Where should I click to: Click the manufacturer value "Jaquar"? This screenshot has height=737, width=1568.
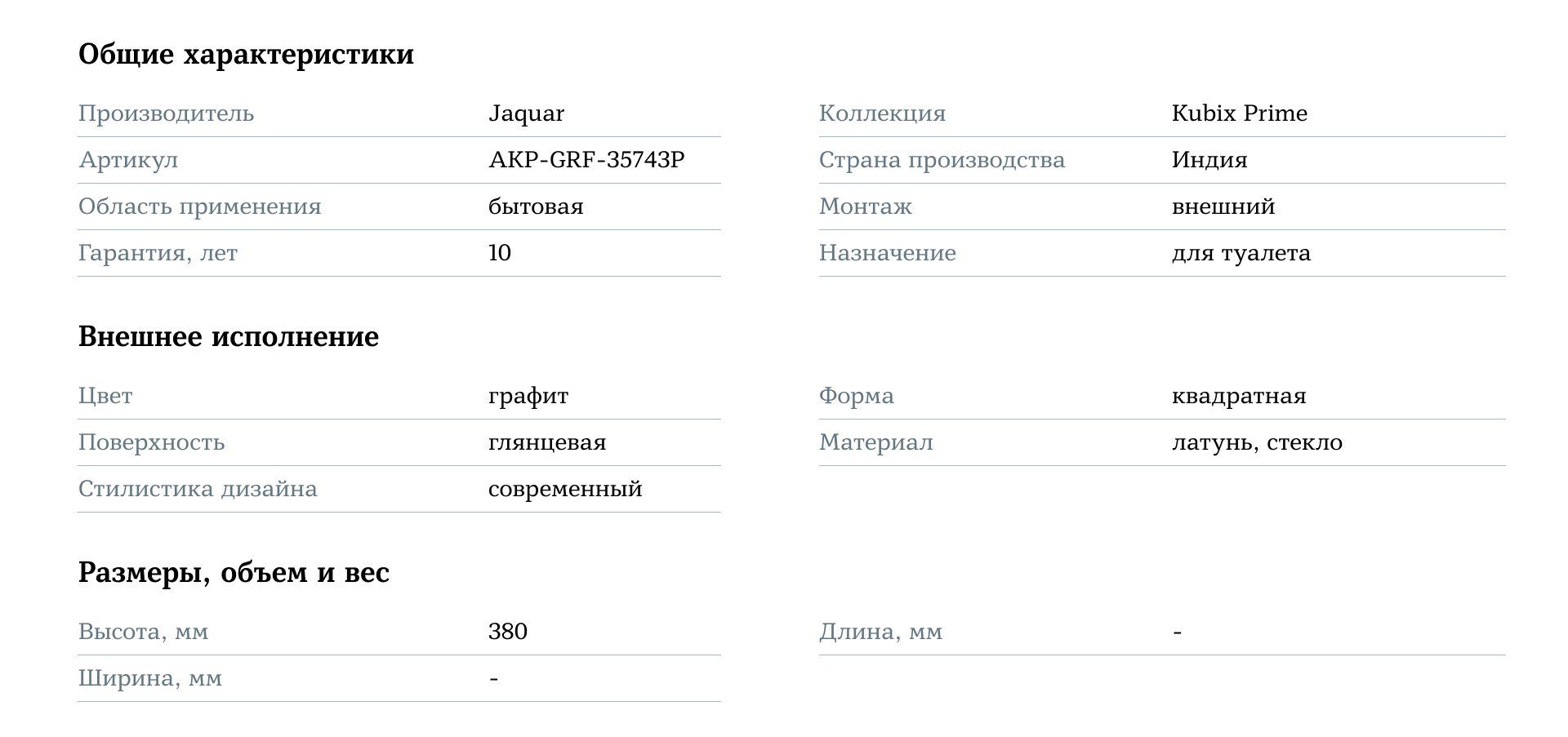pyautogui.click(x=526, y=113)
